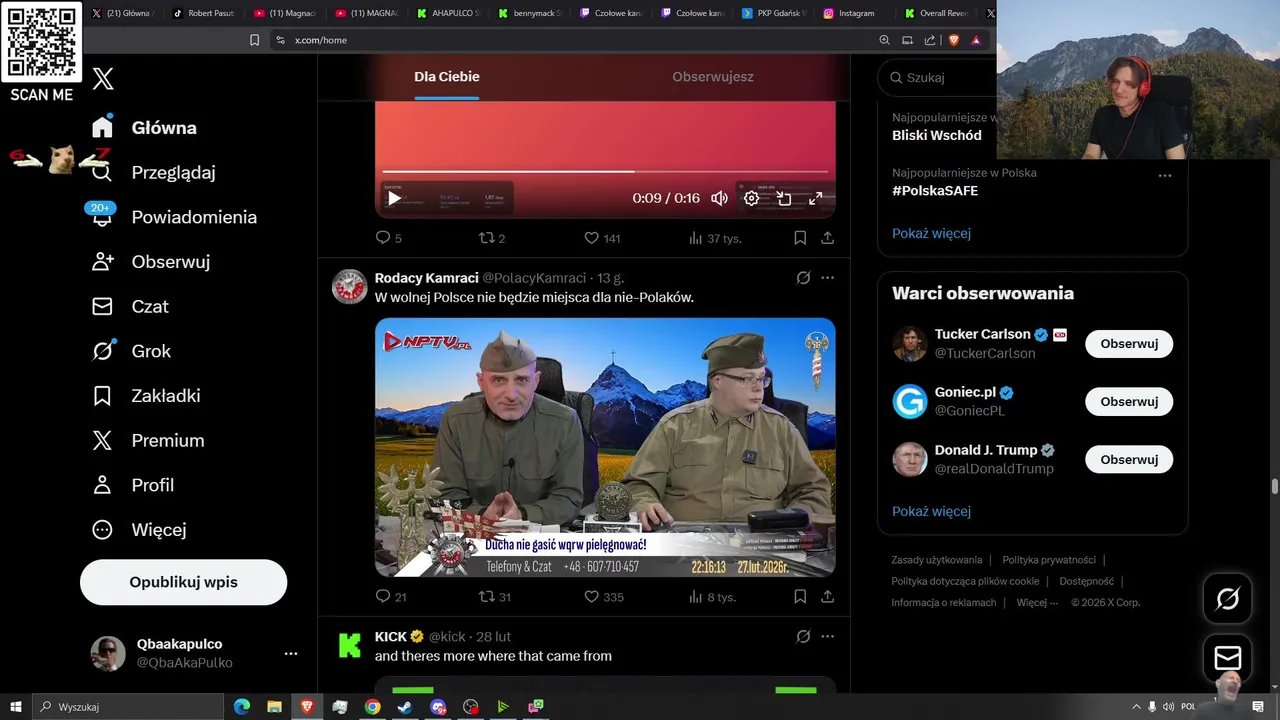Follow Goniec.pl
Viewport: 1280px width, 720px height.
coord(1129,402)
